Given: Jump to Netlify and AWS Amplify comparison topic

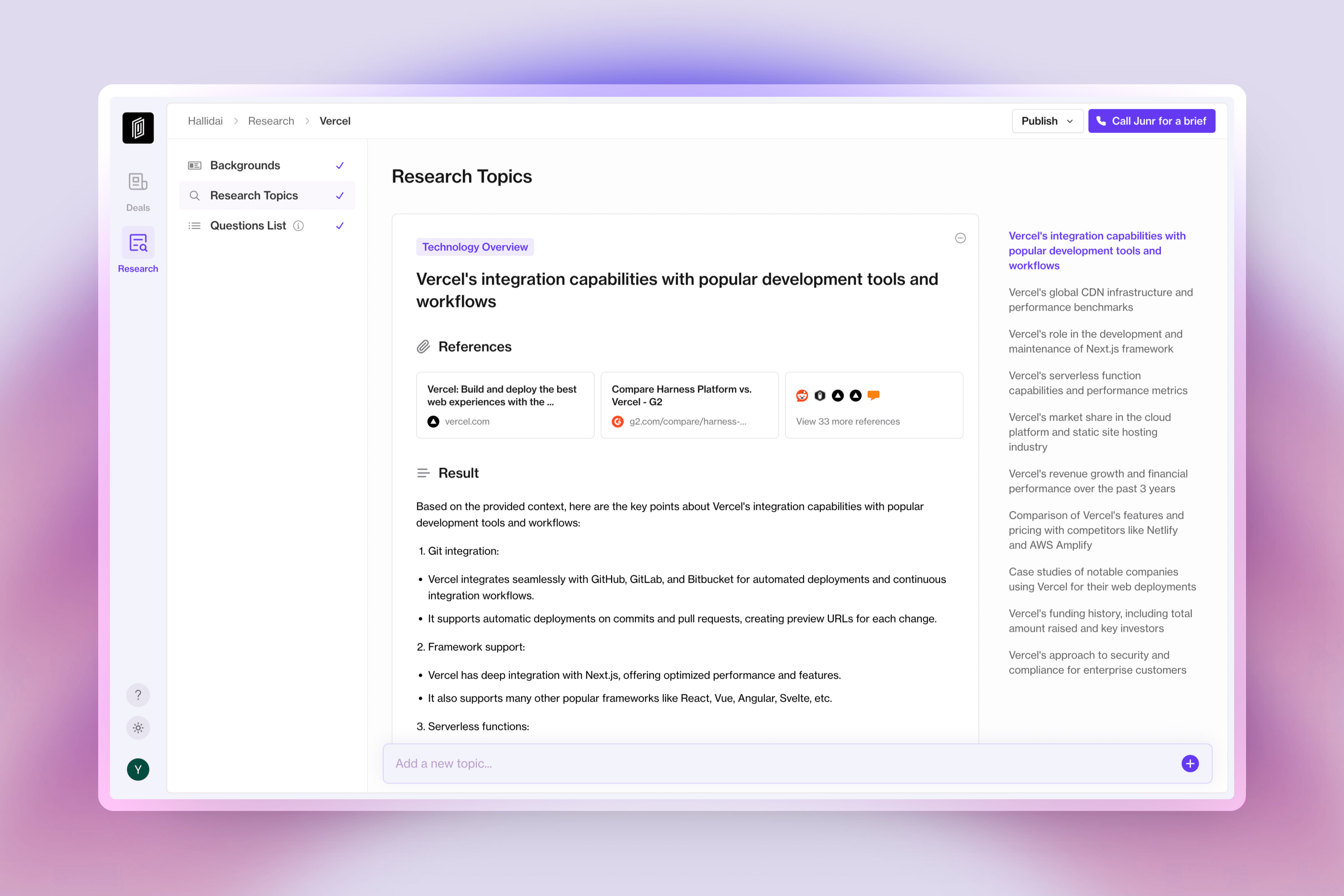Looking at the screenshot, I should [x=1096, y=530].
